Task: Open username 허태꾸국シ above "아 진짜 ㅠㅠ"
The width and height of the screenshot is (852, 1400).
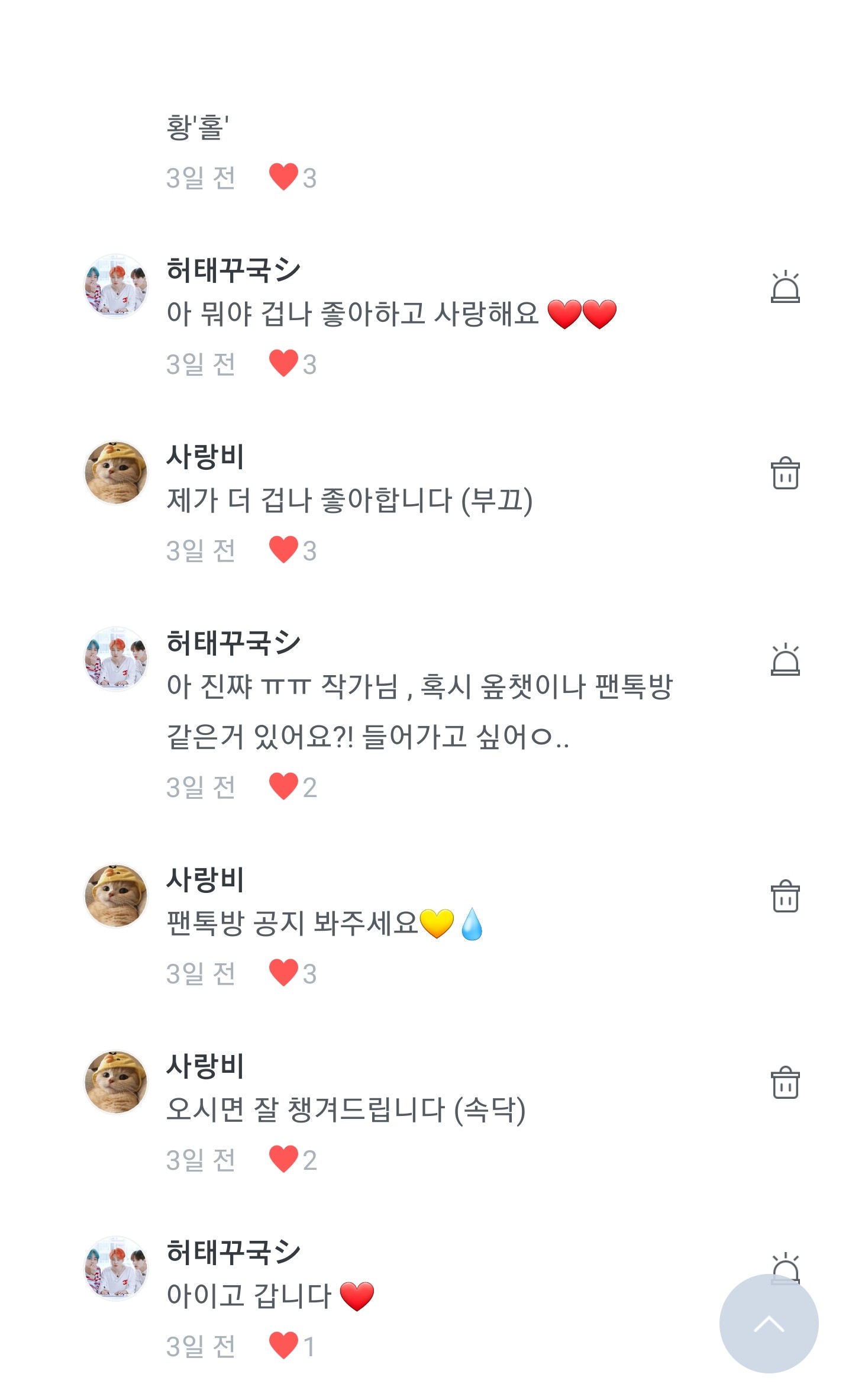Action: [233, 643]
